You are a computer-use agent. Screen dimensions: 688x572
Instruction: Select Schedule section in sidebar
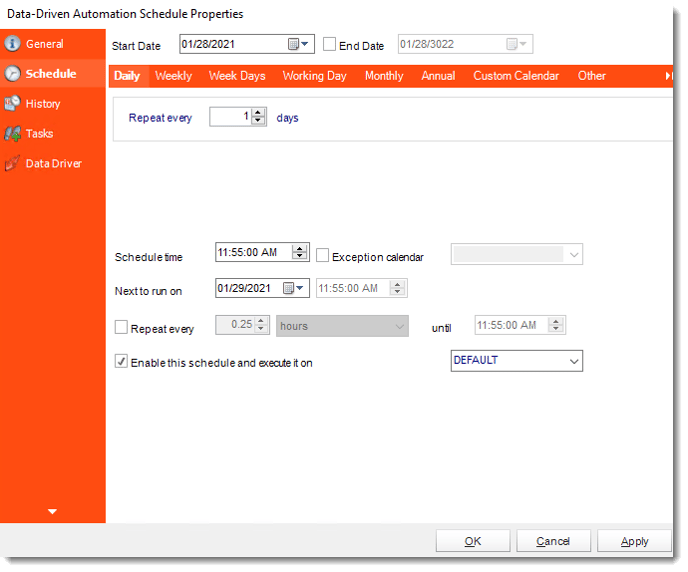pos(51,74)
